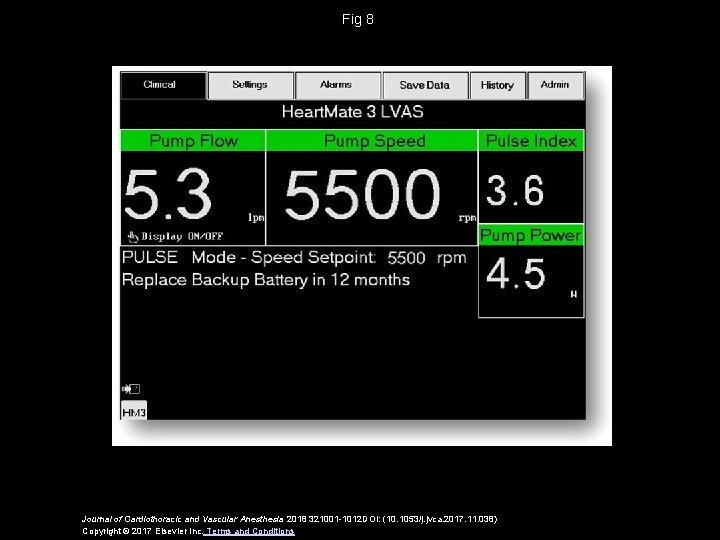Go to the History tab
Viewport: 720px width, 540px height.
497,85
